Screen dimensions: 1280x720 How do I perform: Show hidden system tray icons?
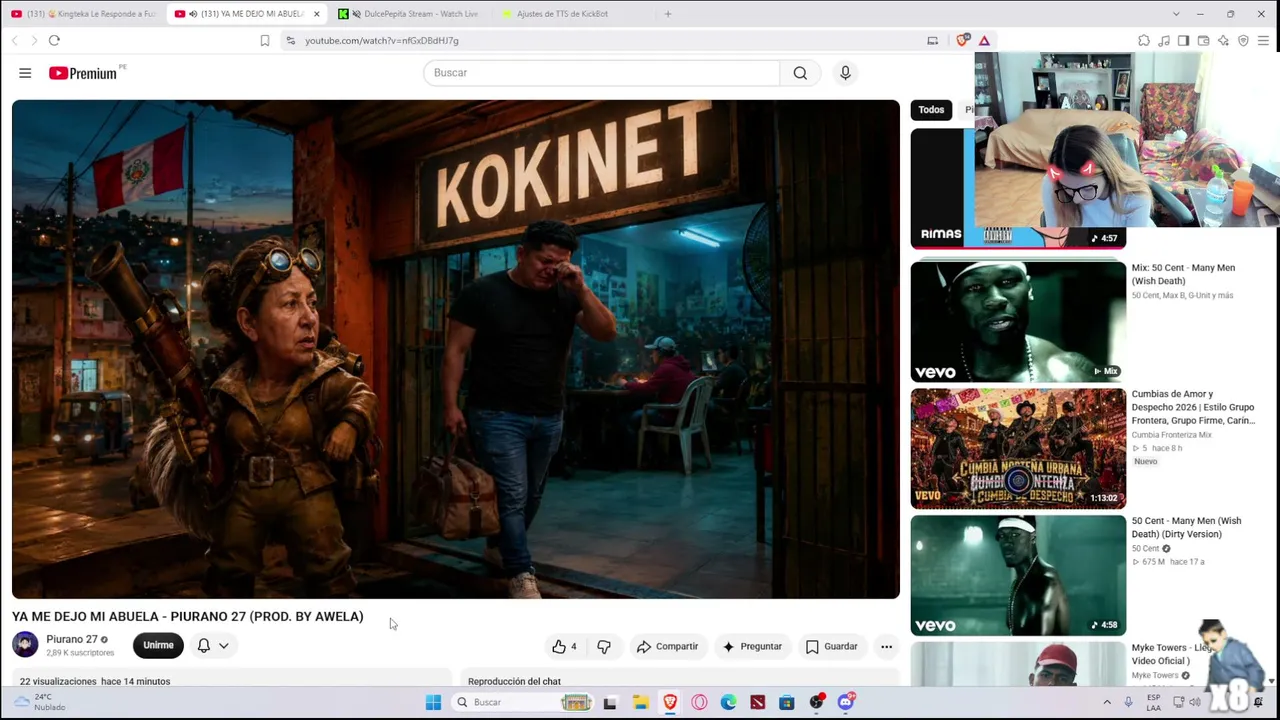pyautogui.click(x=1107, y=702)
